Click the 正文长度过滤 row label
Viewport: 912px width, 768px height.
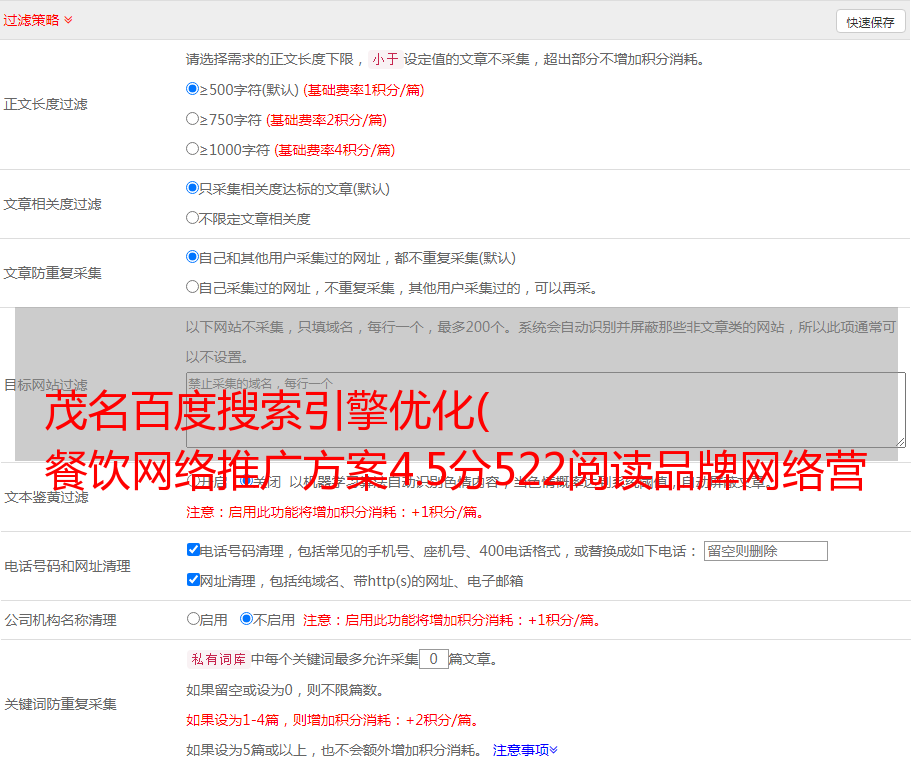point(45,104)
